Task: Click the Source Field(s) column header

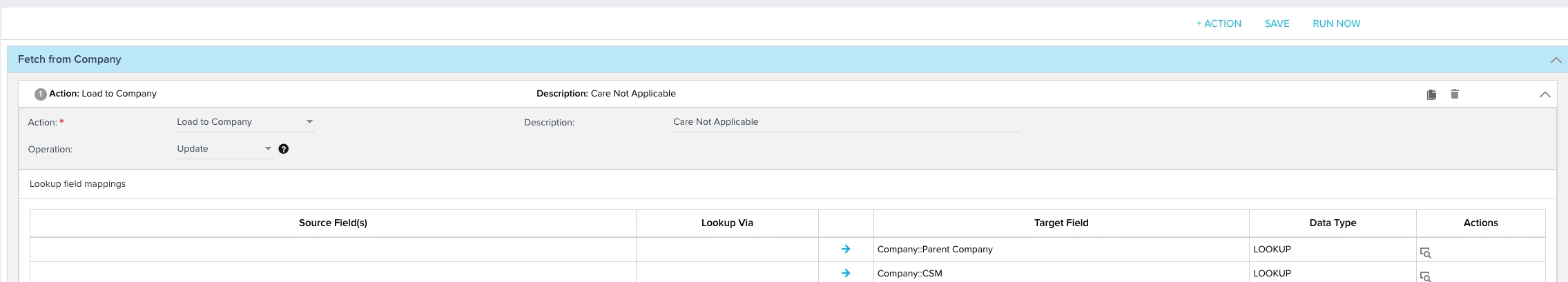Action: (333, 223)
